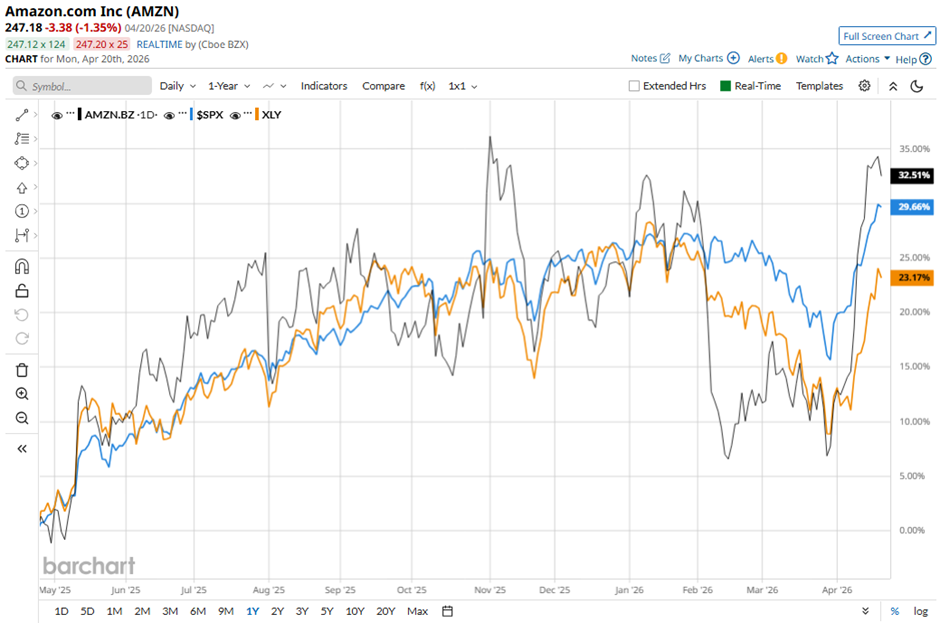The image size is (940, 623).
Task: Select the Max time range
Action: (x=417, y=611)
